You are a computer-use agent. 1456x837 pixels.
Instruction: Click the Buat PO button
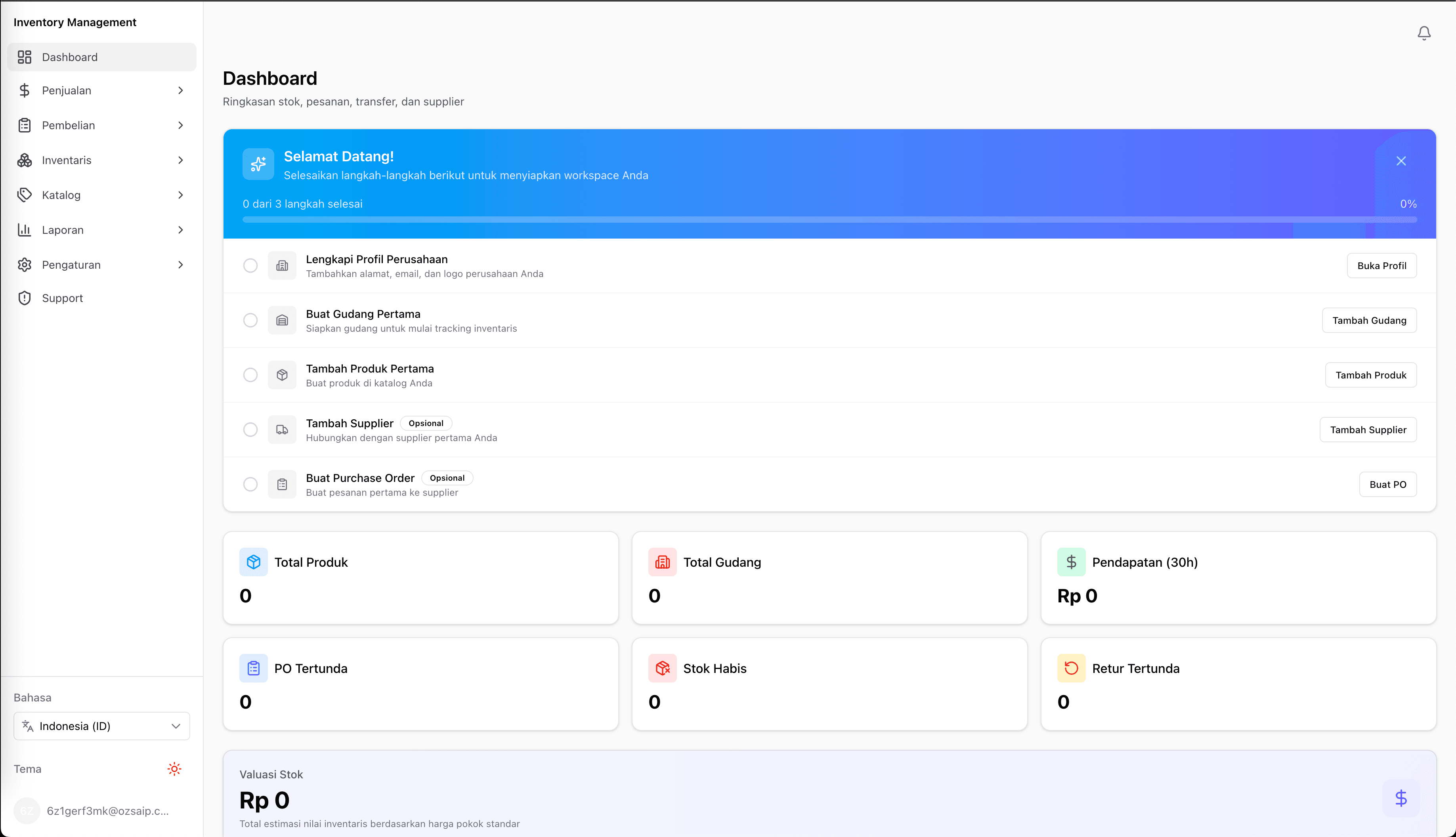[1387, 484]
